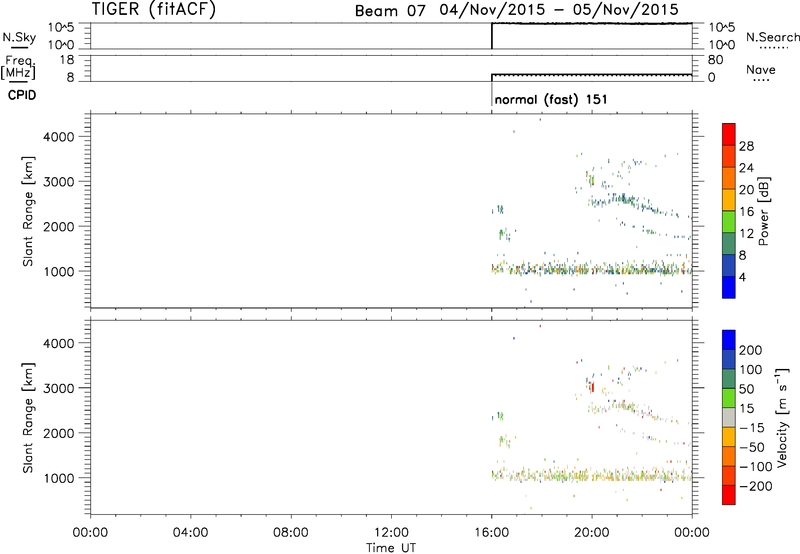The image size is (800, 554).
Task: Pick the light green 12–16 dB Power segment
Action: point(729,221)
